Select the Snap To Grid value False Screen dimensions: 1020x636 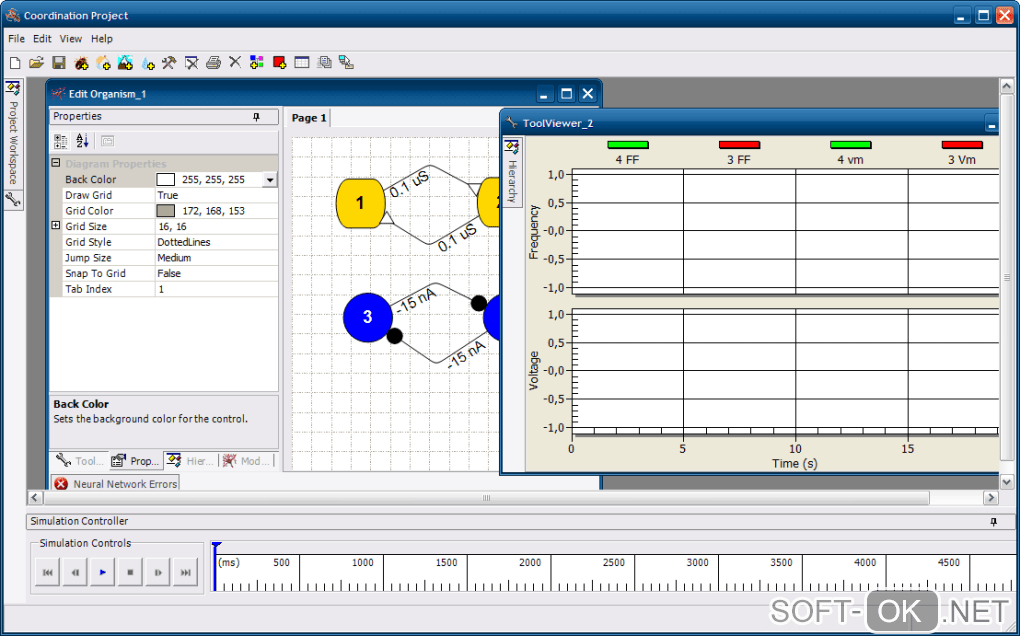[x=169, y=273]
